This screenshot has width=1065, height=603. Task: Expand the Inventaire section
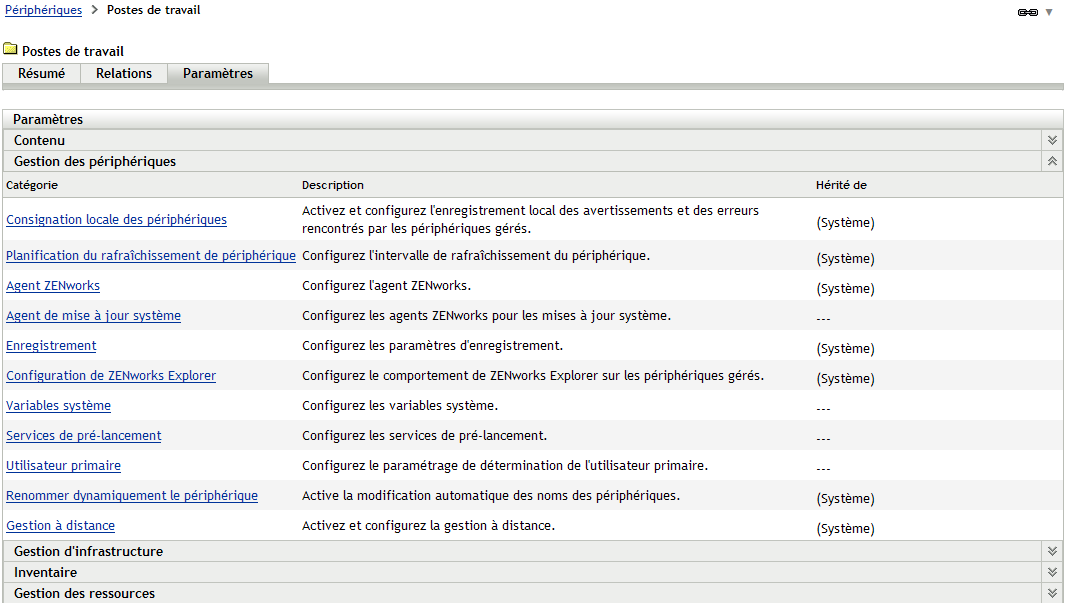[x=1051, y=572]
